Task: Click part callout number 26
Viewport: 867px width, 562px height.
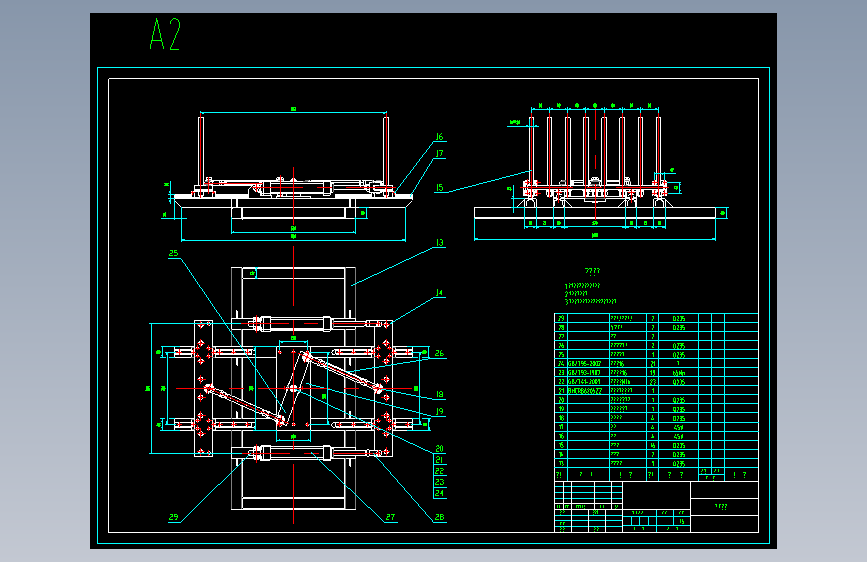Action: click(x=440, y=353)
